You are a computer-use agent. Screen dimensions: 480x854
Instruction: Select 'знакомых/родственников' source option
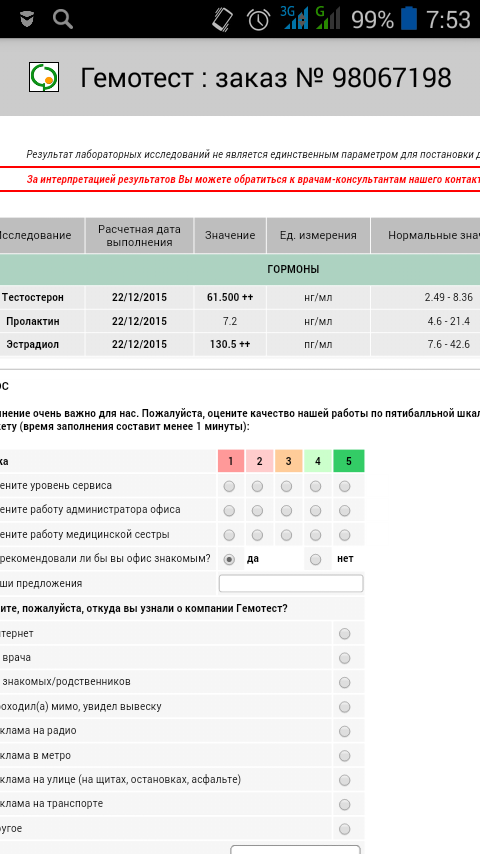click(x=344, y=682)
